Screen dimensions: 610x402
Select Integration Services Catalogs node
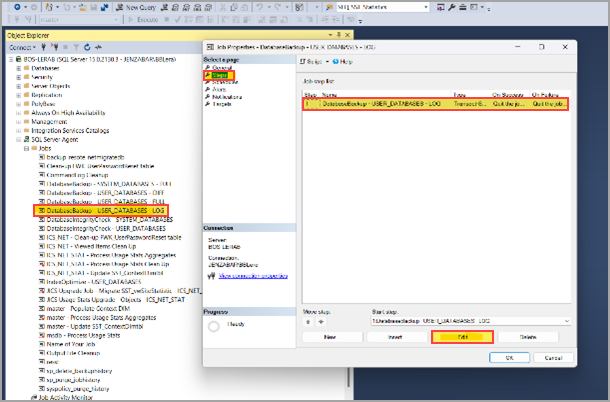[x=70, y=131]
